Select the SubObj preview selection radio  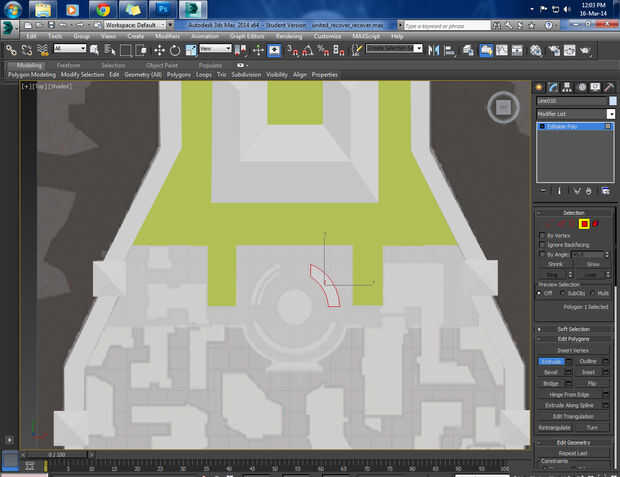click(562, 293)
